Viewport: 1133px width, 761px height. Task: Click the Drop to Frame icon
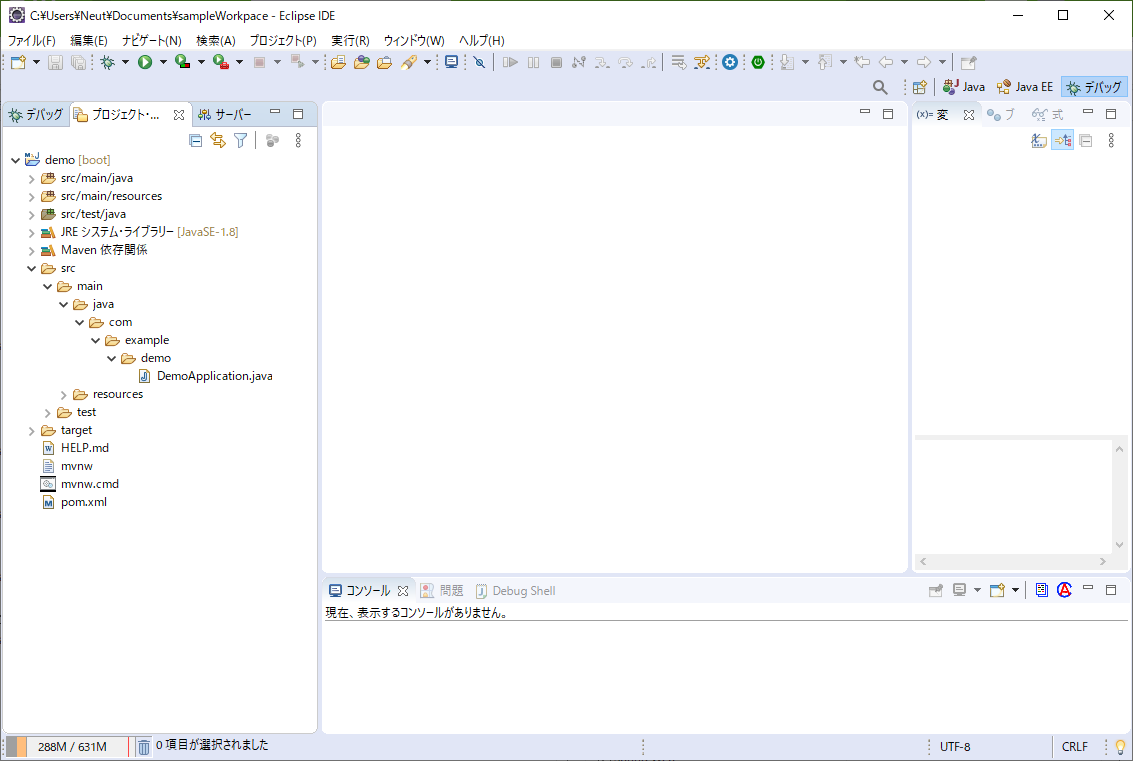(678, 62)
